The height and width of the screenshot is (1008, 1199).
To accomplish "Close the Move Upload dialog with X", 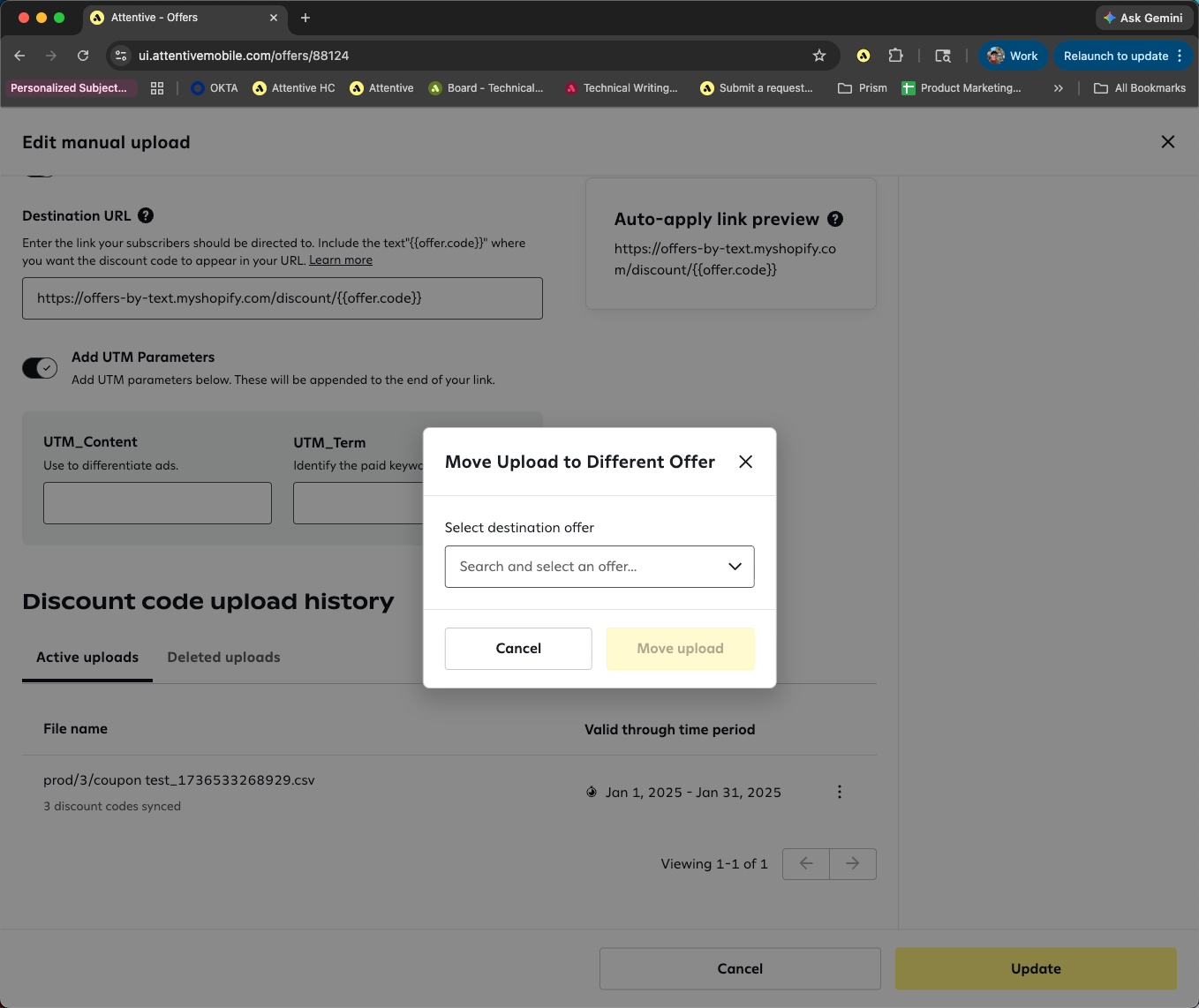I will (x=745, y=462).
